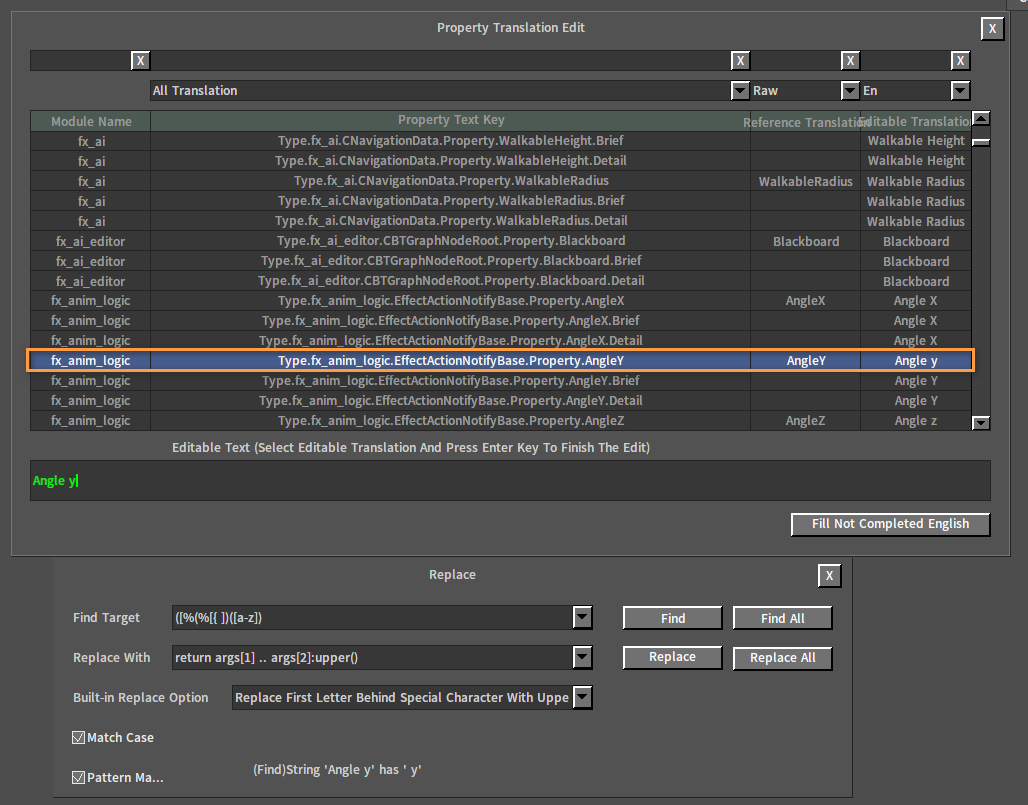1028x805 pixels.
Task: Open the All Translation dropdown
Action: (740, 90)
